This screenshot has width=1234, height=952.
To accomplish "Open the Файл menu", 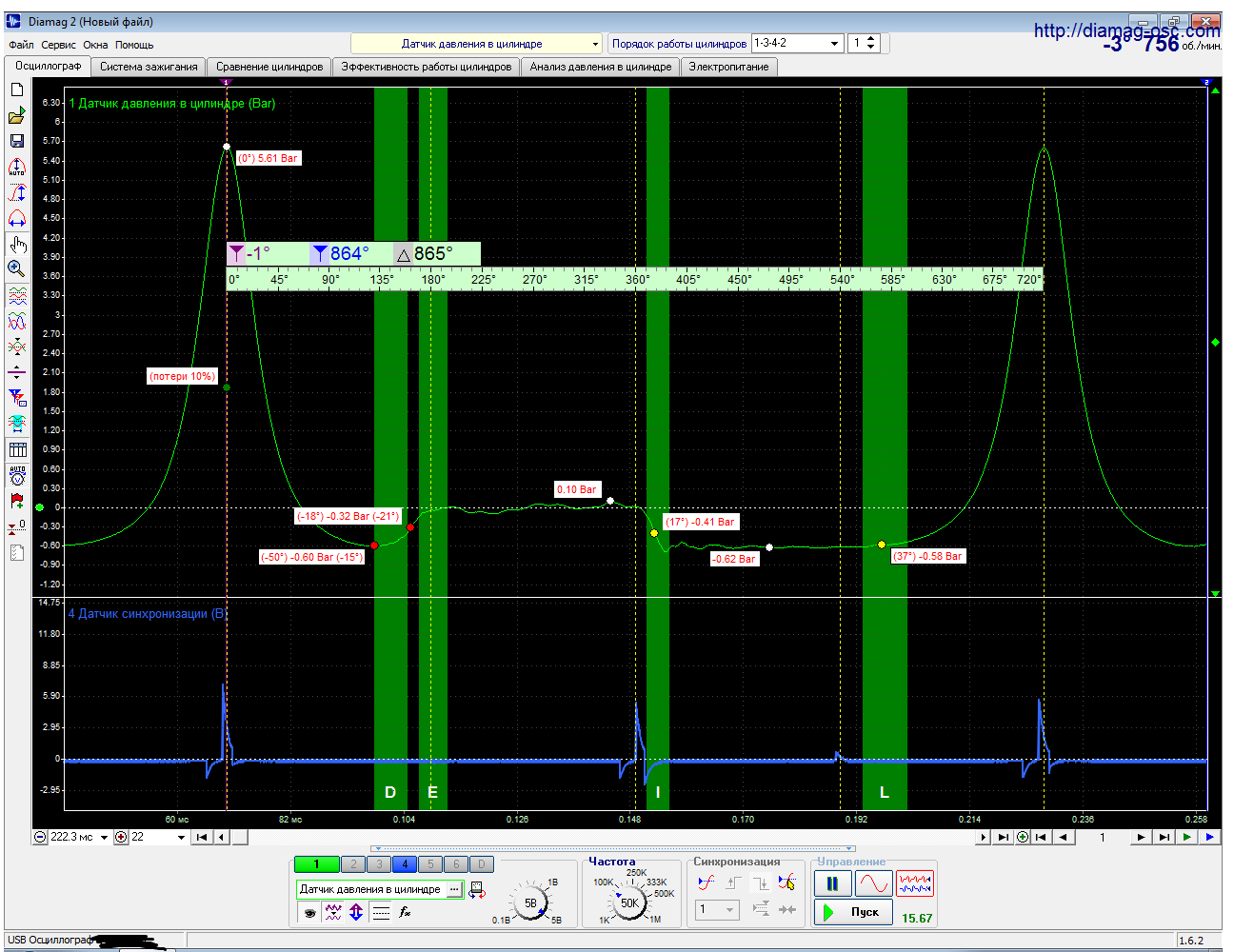I will tap(21, 45).
